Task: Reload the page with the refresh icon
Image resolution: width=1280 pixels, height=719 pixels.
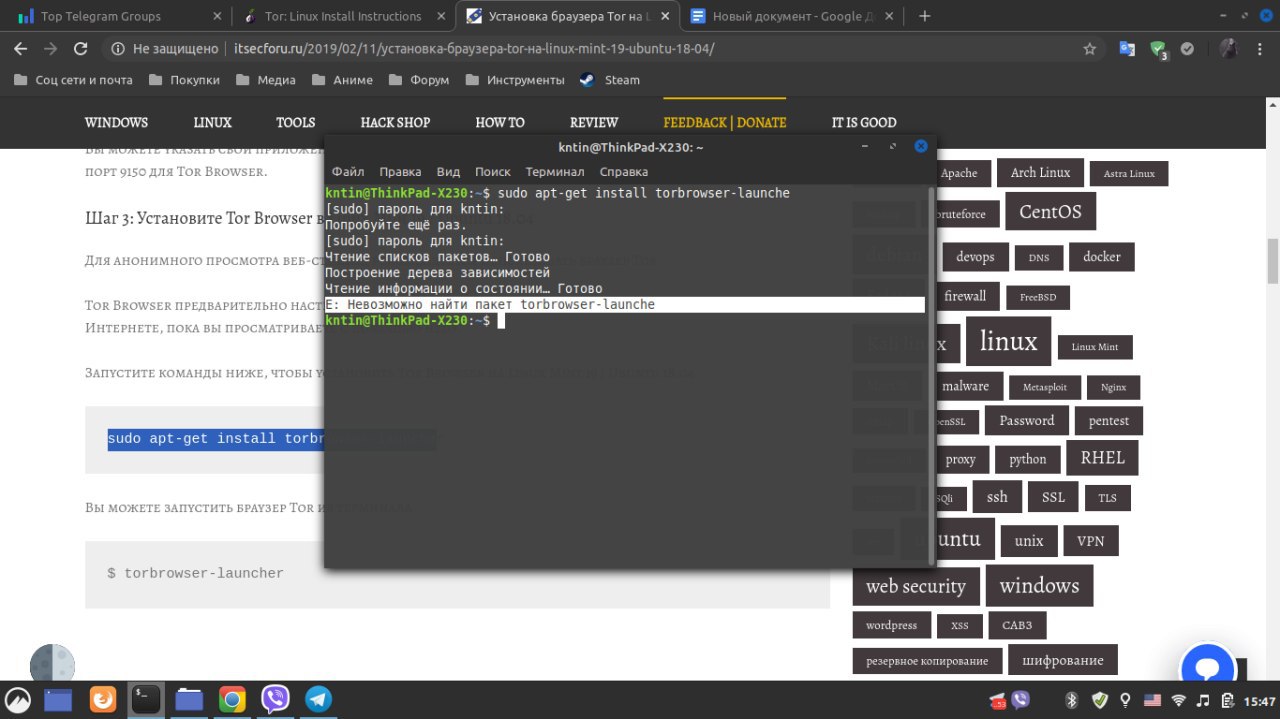Action: (81, 48)
